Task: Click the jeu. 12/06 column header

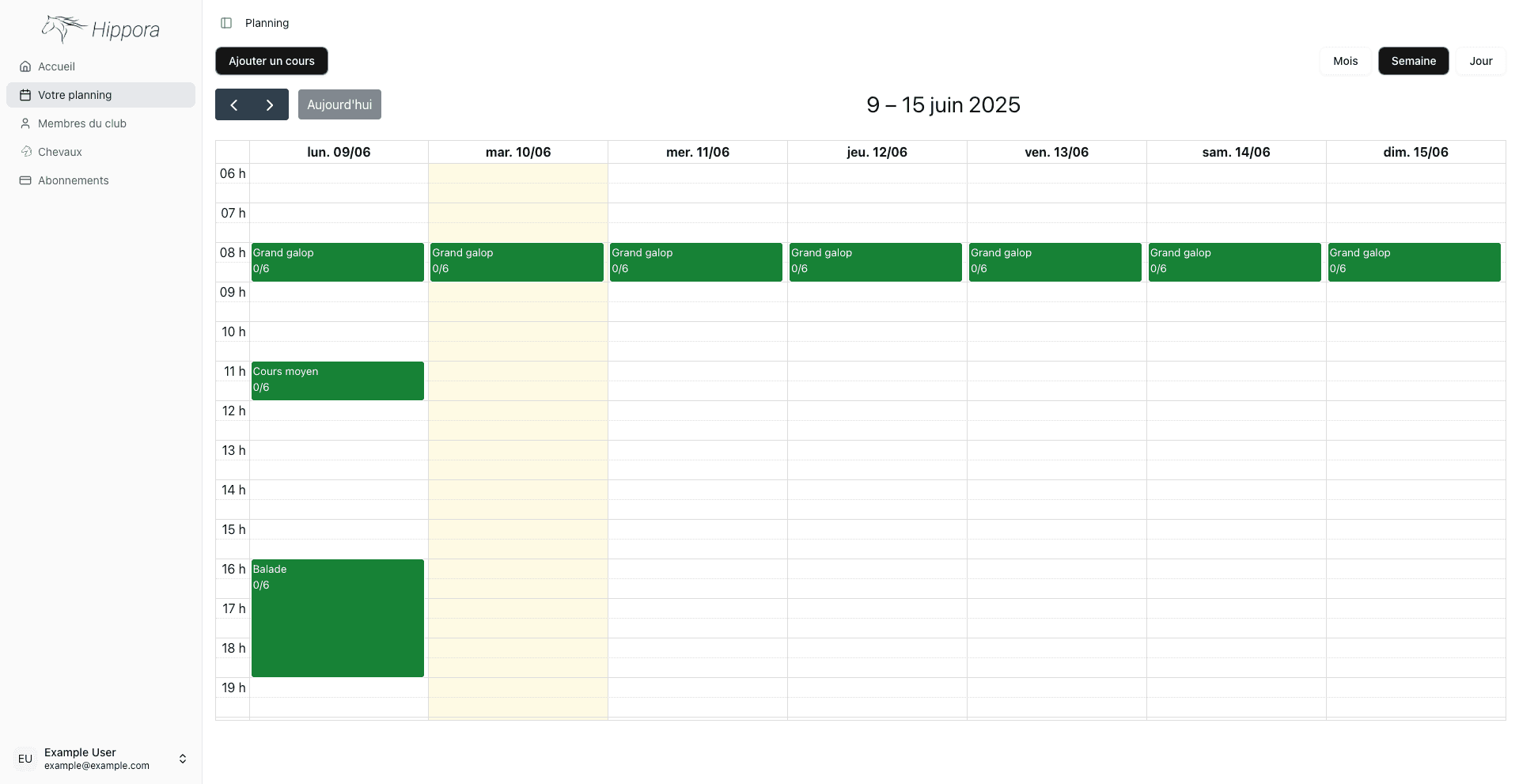Action: 877,152
